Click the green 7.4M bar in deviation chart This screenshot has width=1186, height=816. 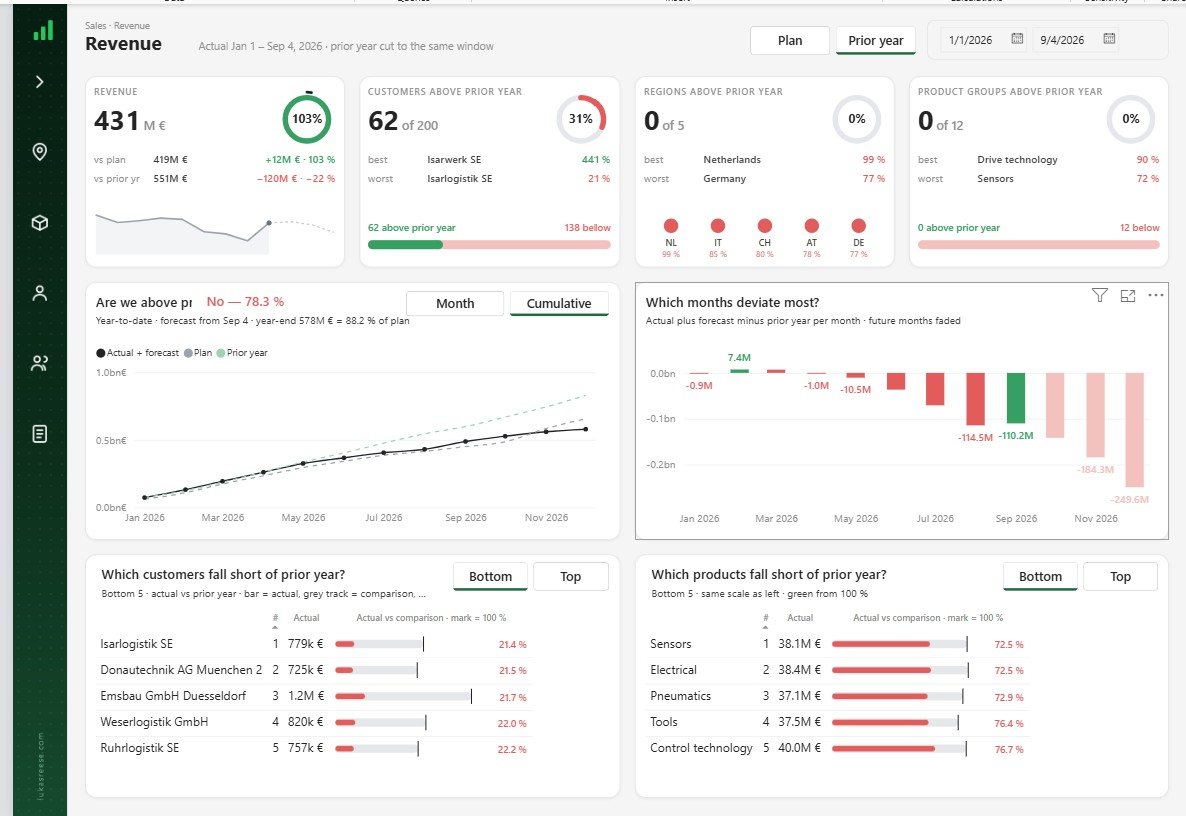[739, 371]
